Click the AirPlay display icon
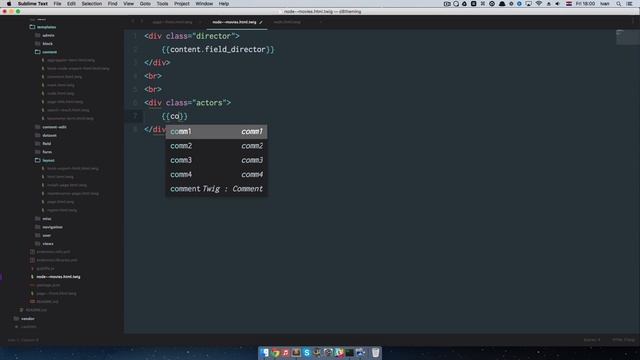Image resolution: width=640 pixels, height=360 pixels. (529, 4)
